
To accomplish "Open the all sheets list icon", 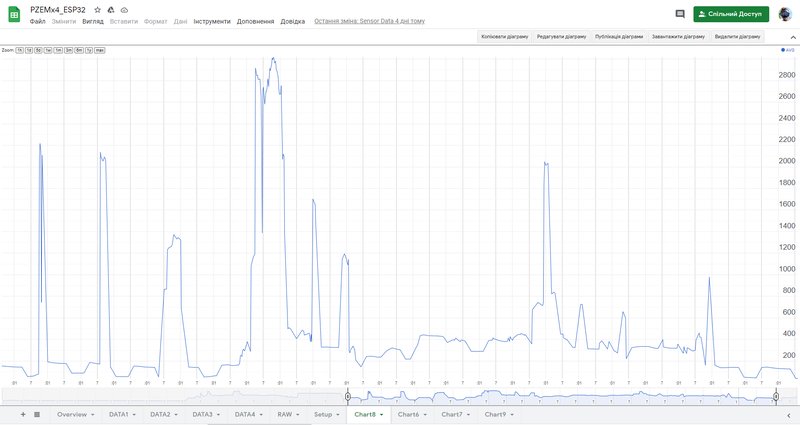I will coord(37,414).
